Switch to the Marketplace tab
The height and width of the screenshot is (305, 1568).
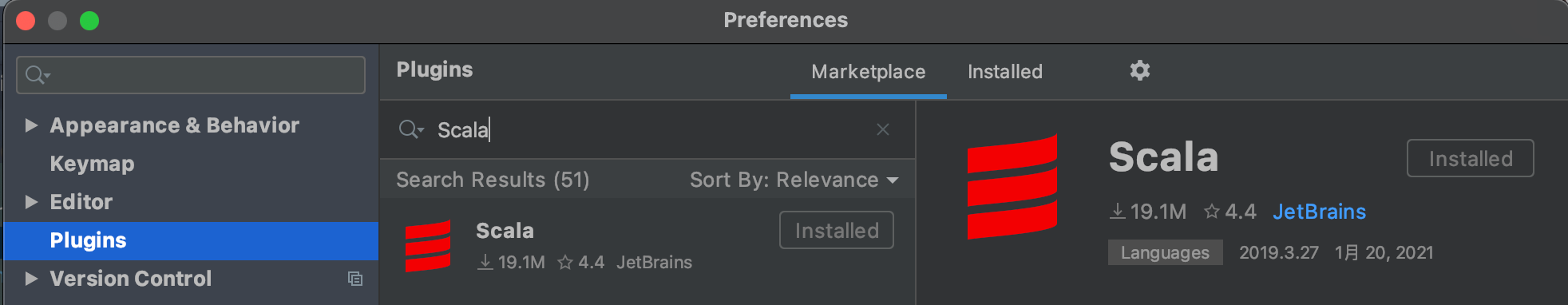click(x=869, y=72)
